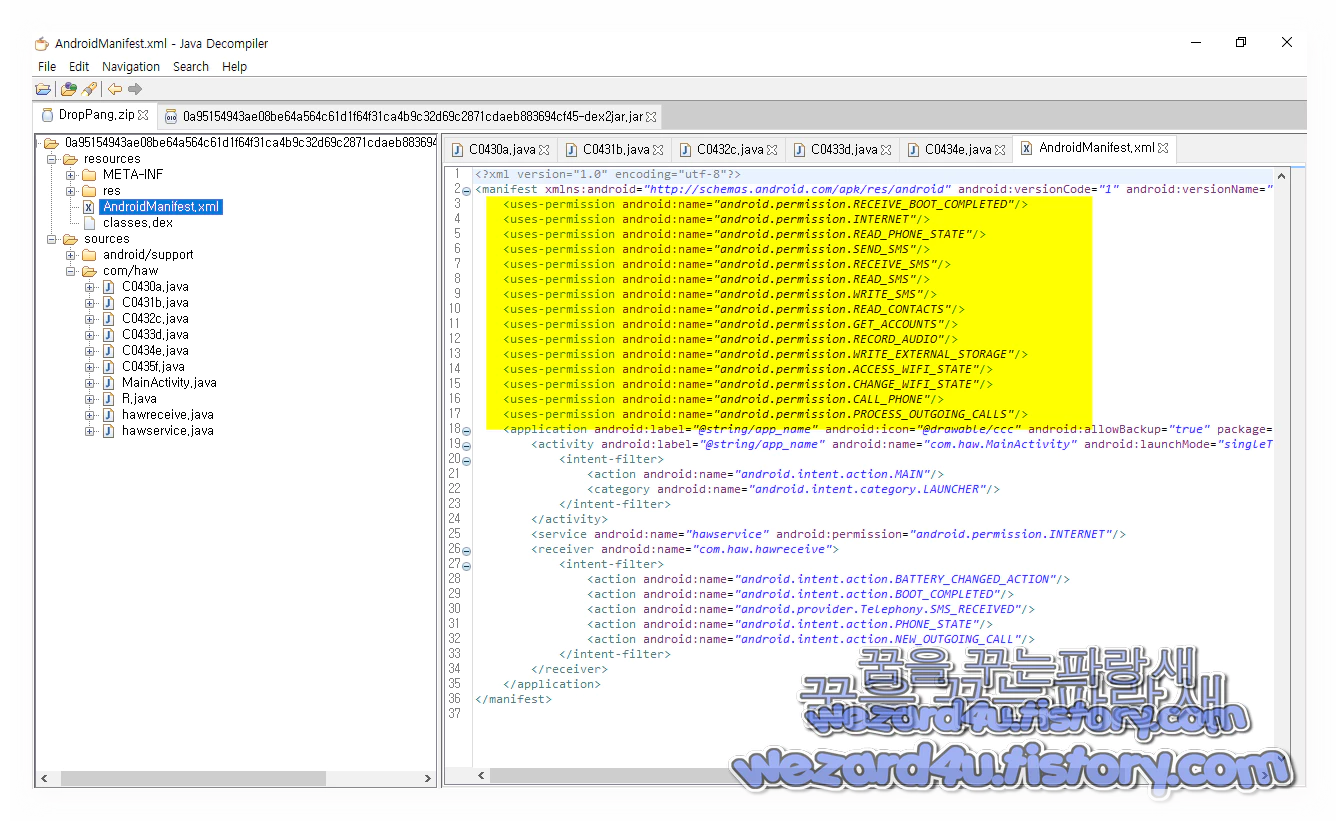Close the C0433d.java editor tab
This screenshot has height=821, width=1339.
[x=886, y=150]
